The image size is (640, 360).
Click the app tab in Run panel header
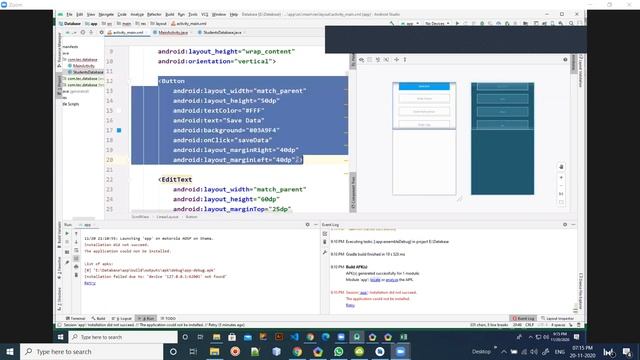(x=87, y=225)
